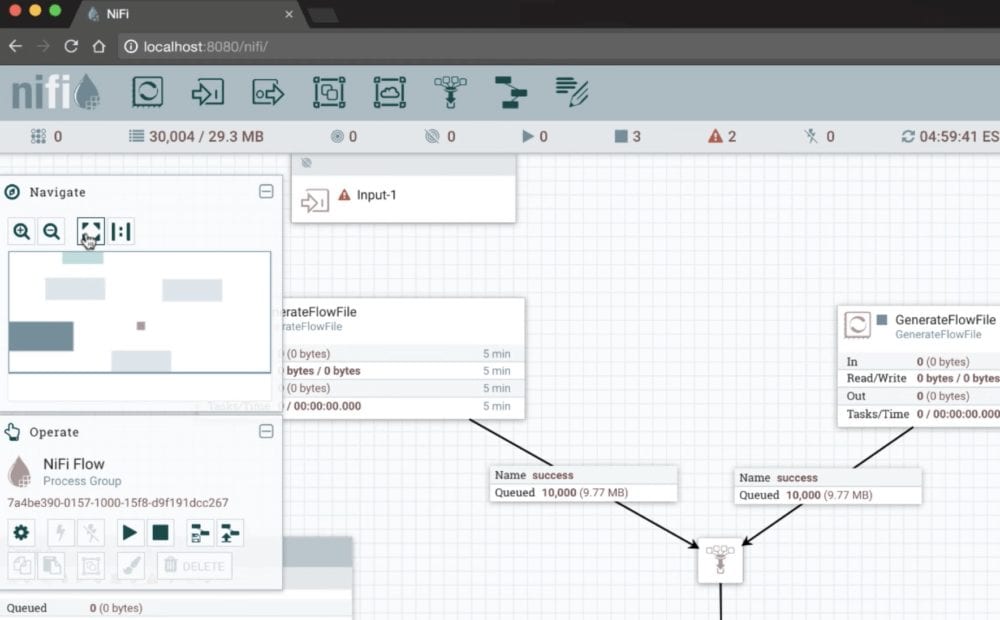
Task: Open NiFi Flow configuration via gear icon
Action: (x=21, y=533)
